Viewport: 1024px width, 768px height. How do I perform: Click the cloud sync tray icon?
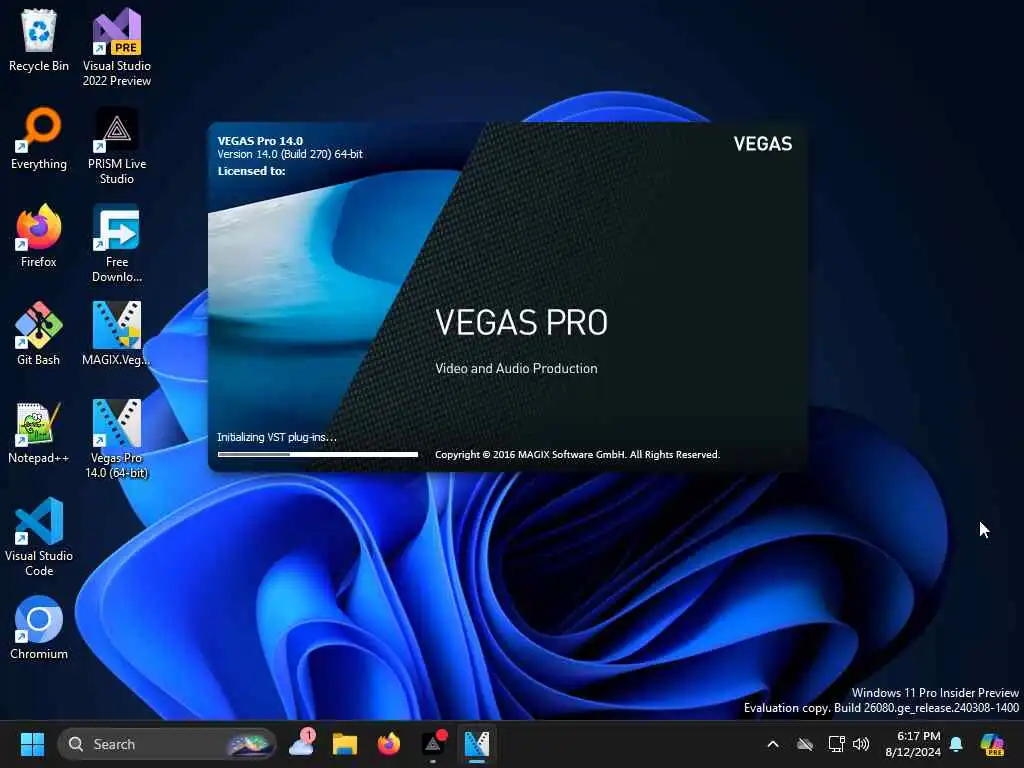click(x=805, y=744)
